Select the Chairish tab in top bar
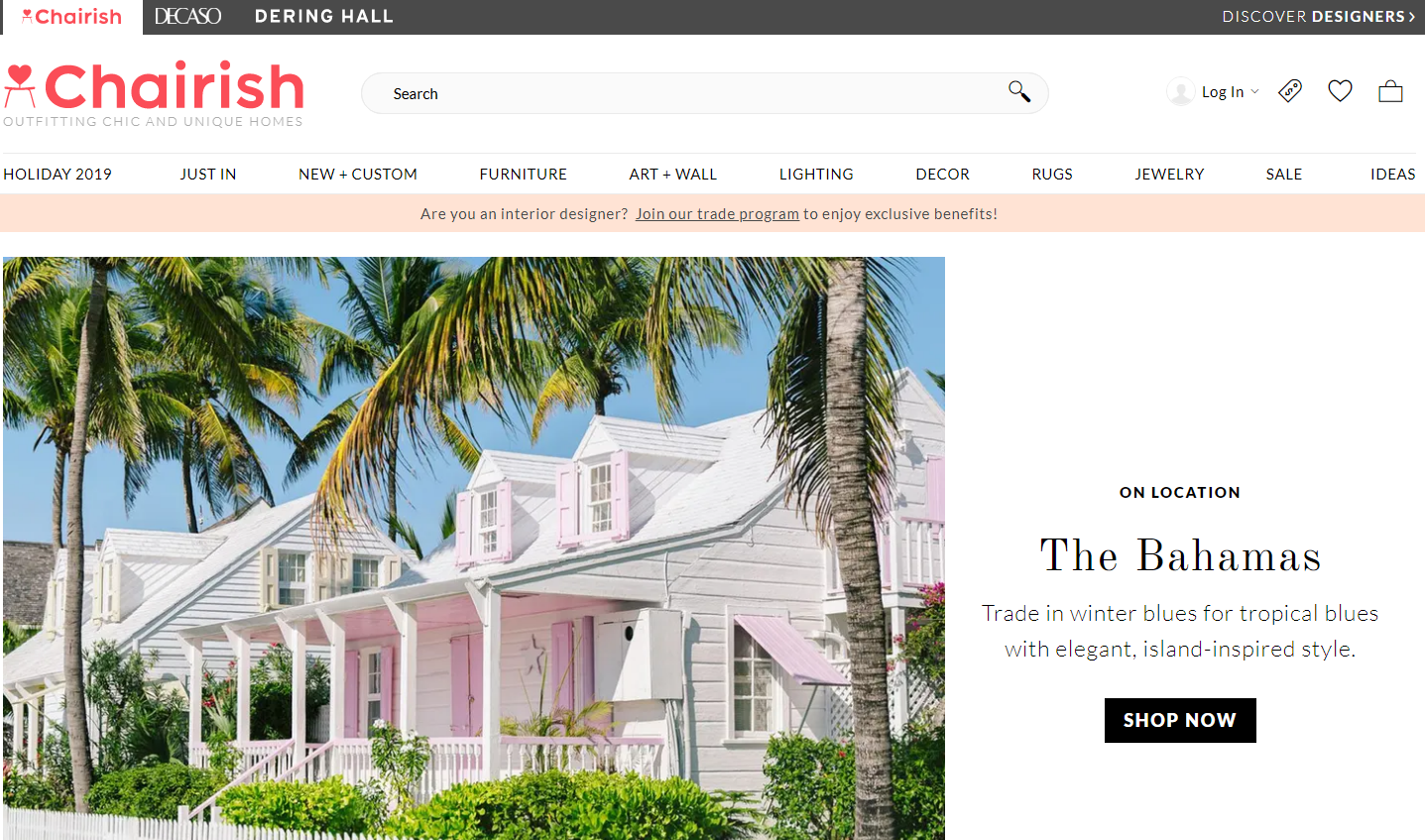The width and height of the screenshot is (1425, 840). tap(72, 17)
